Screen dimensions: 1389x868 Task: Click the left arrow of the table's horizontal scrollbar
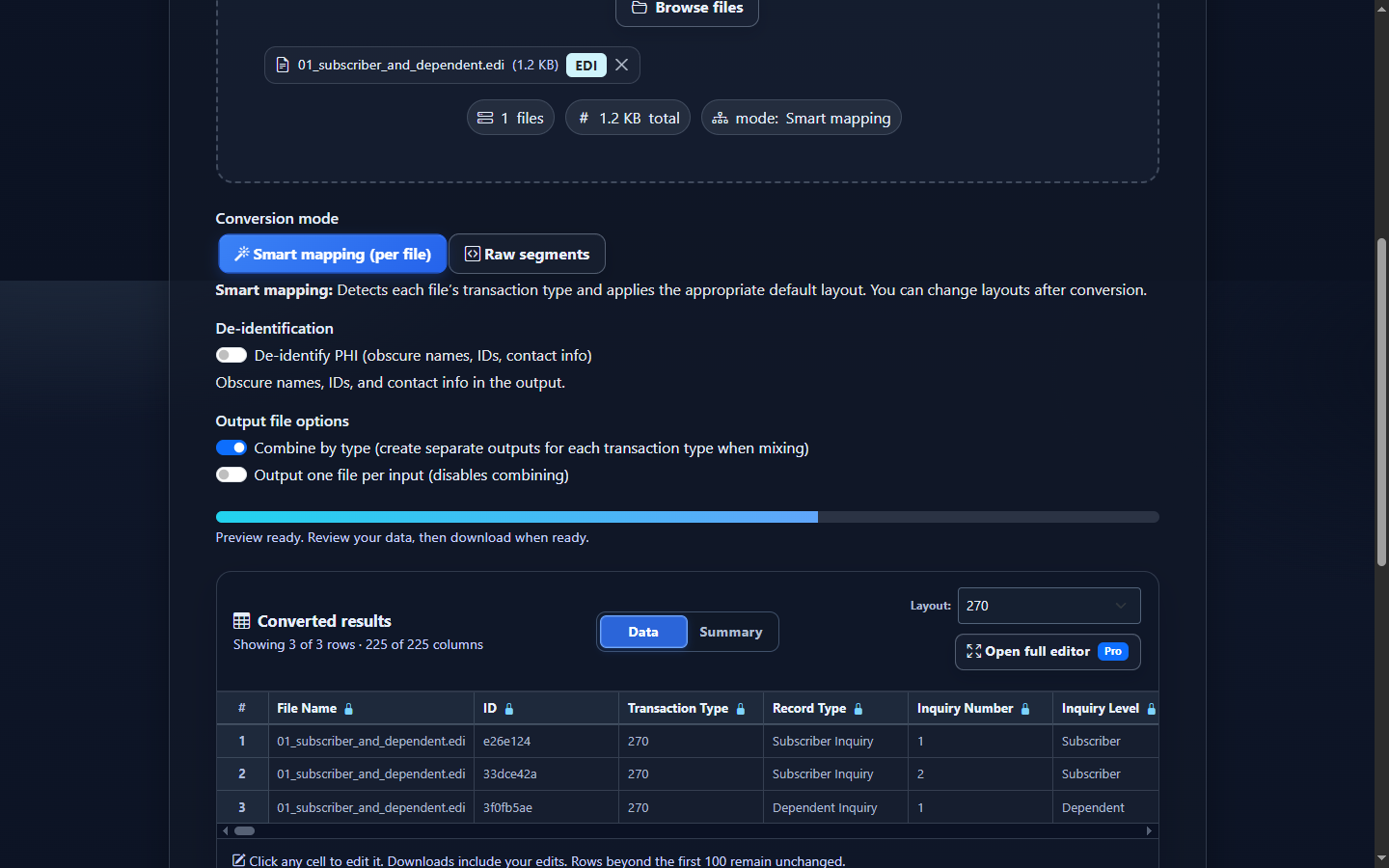pyautogui.click(x=226, y=830)
